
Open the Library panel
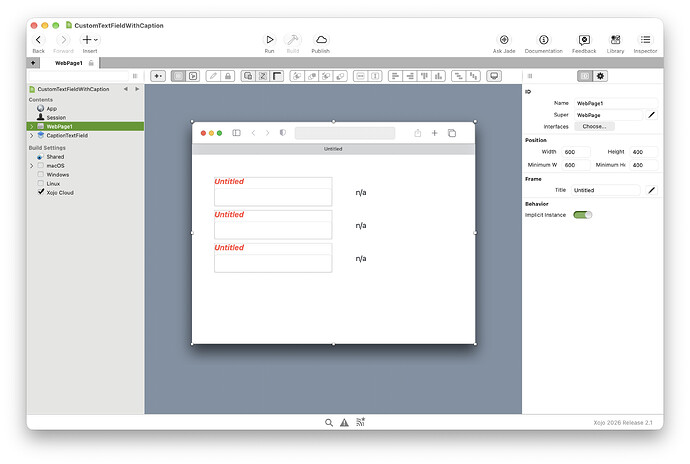[615, 40]
